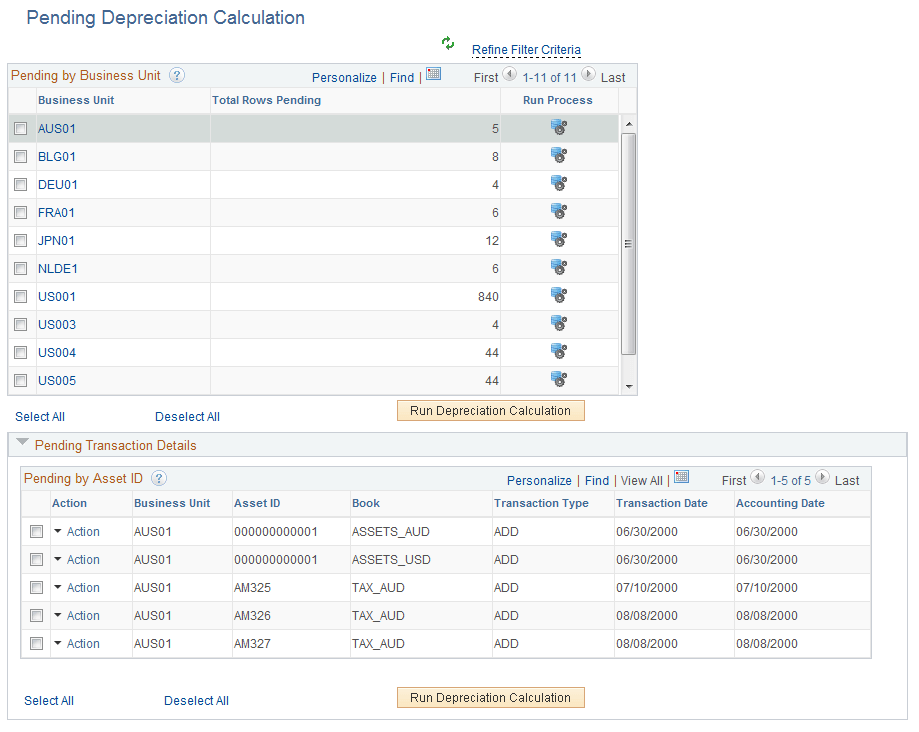Click Run Depreciation Calculation button

click(x=490, y=410)
